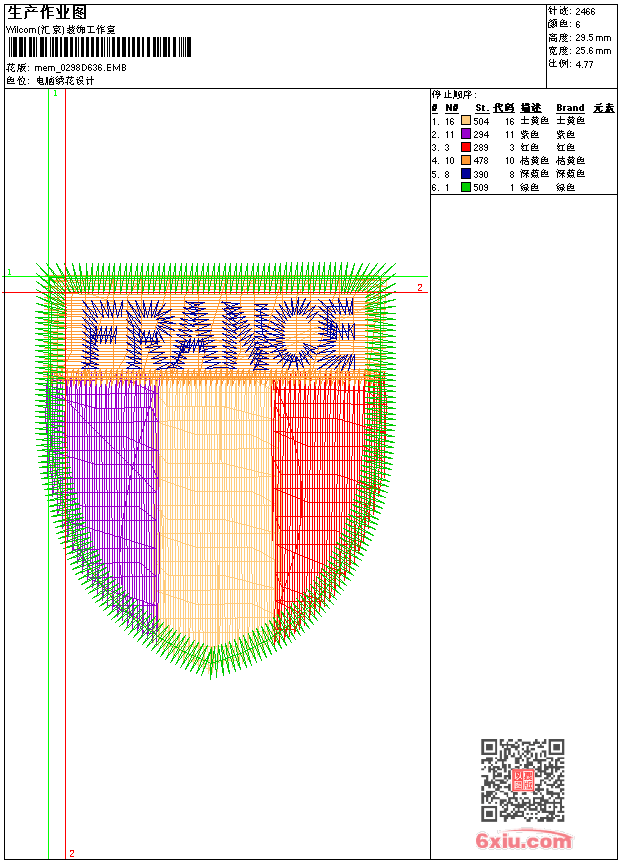Click 紫色 in the 描述 column
Viewport: 620px width, 860px height.
point(529,134)
